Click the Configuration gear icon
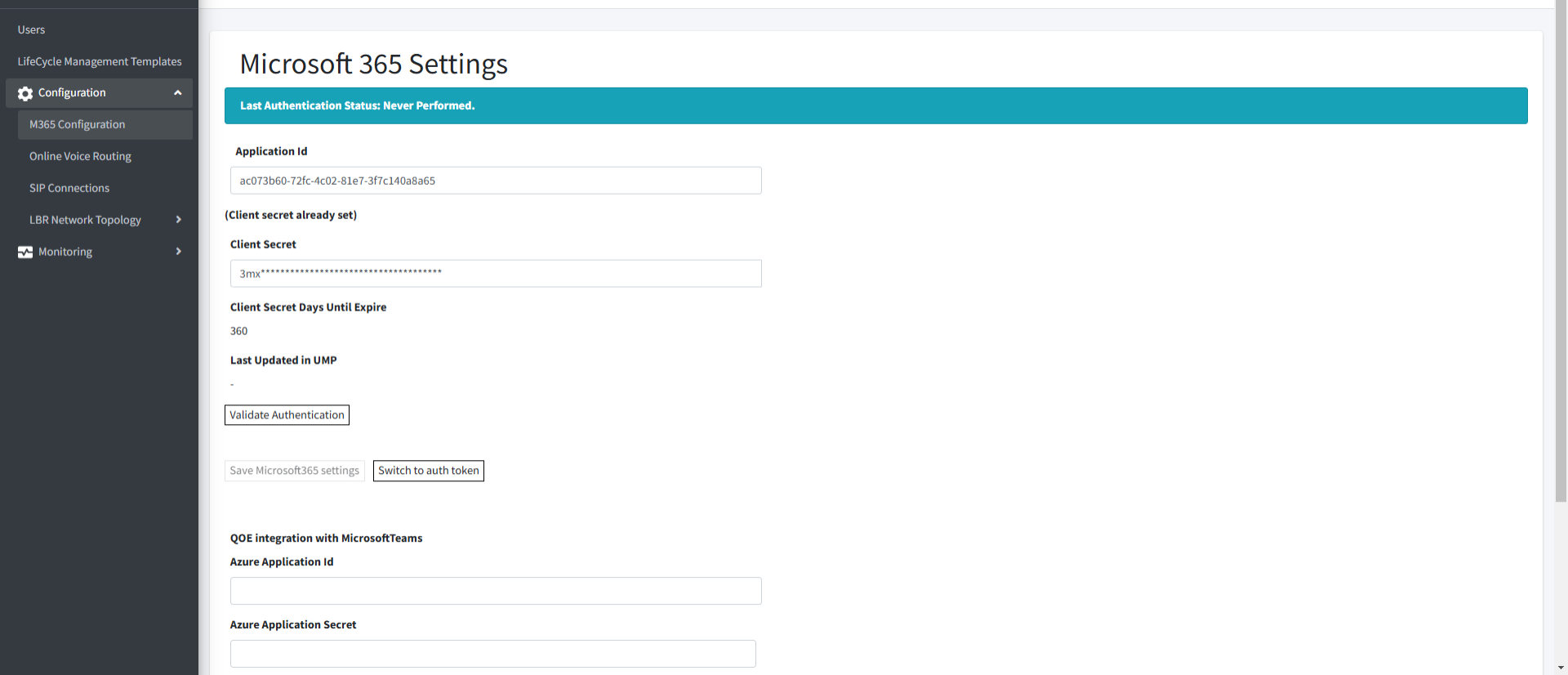Screen dimensions: 1568x675 [25, 93]
